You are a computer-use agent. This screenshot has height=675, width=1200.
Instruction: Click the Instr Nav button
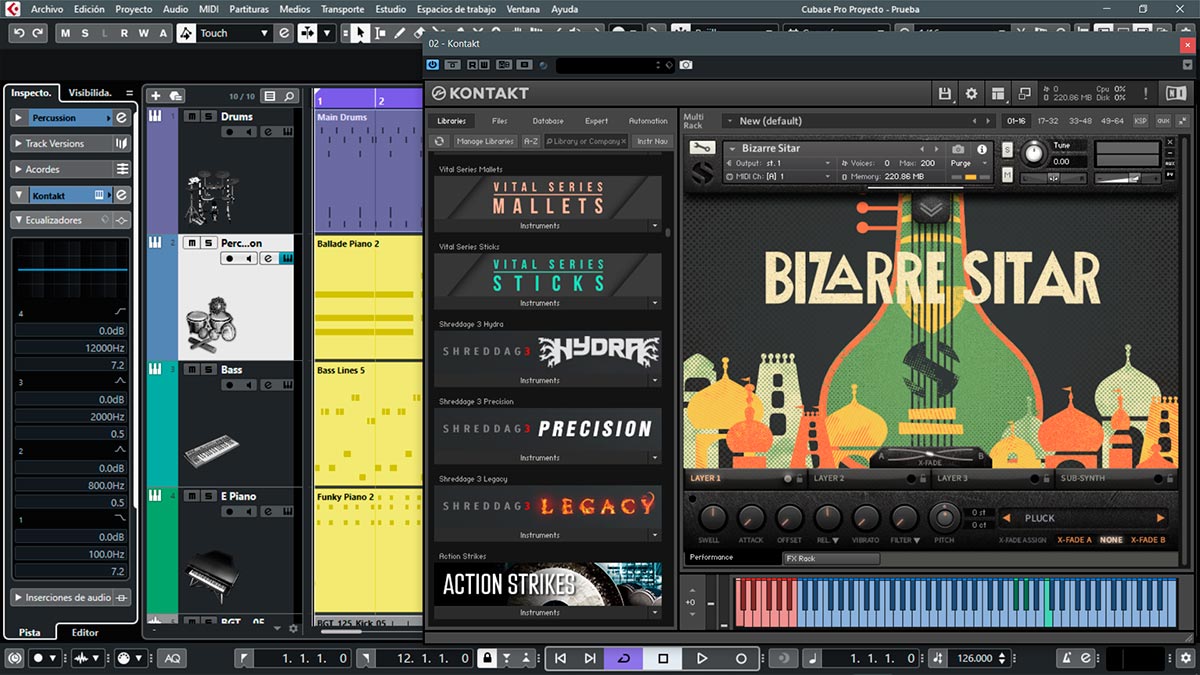pos(652,142)
